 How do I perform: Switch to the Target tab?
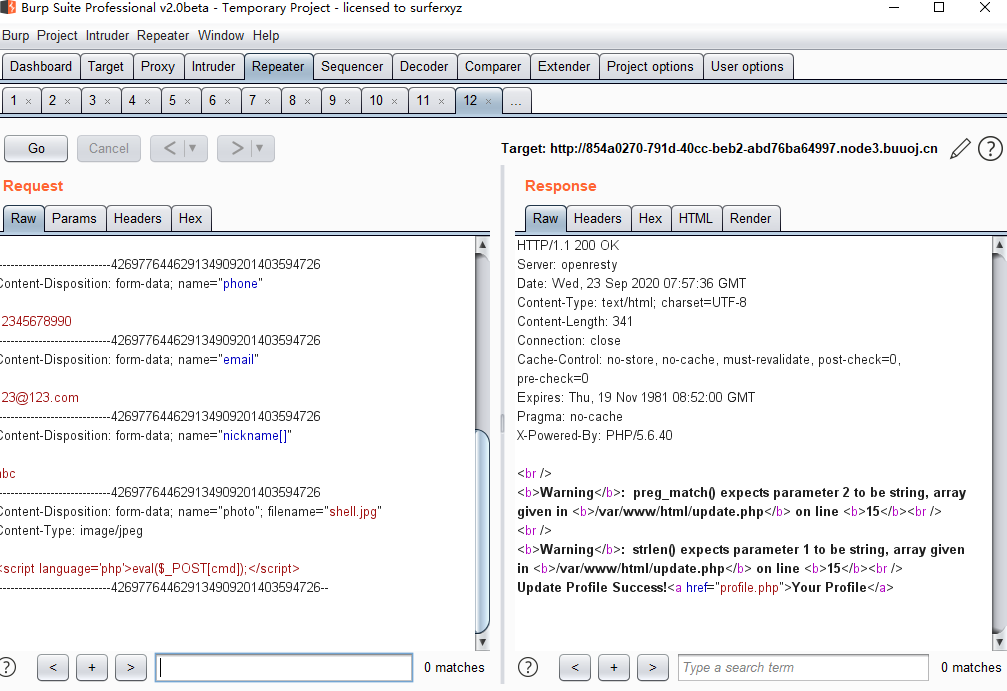[x=106, y=67]
